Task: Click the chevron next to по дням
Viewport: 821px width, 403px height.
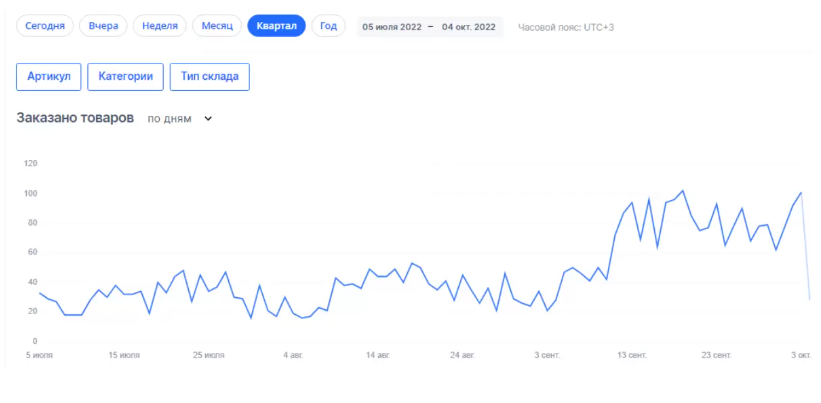Action: (208, 119)
